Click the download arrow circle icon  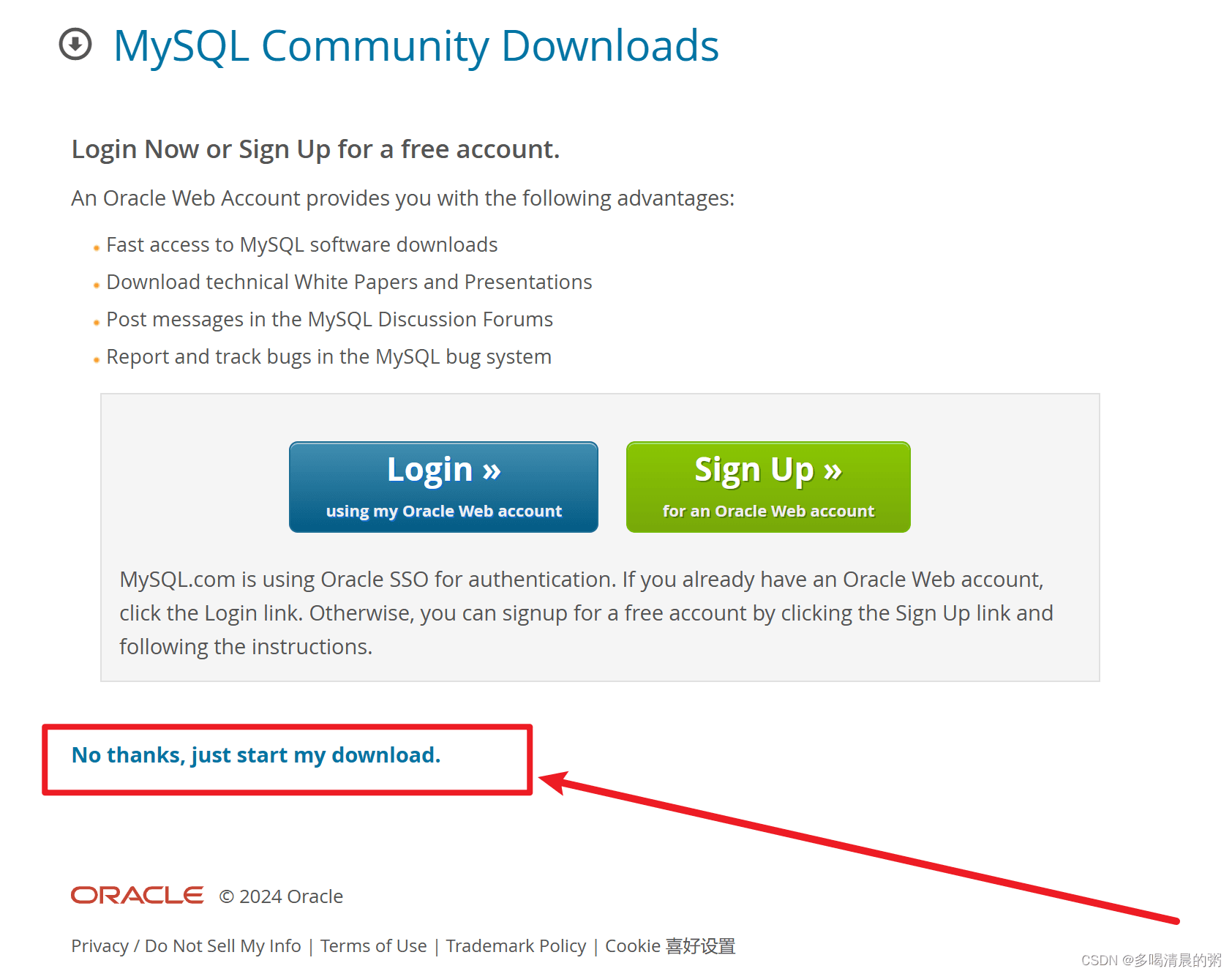[x=75, y=44]
